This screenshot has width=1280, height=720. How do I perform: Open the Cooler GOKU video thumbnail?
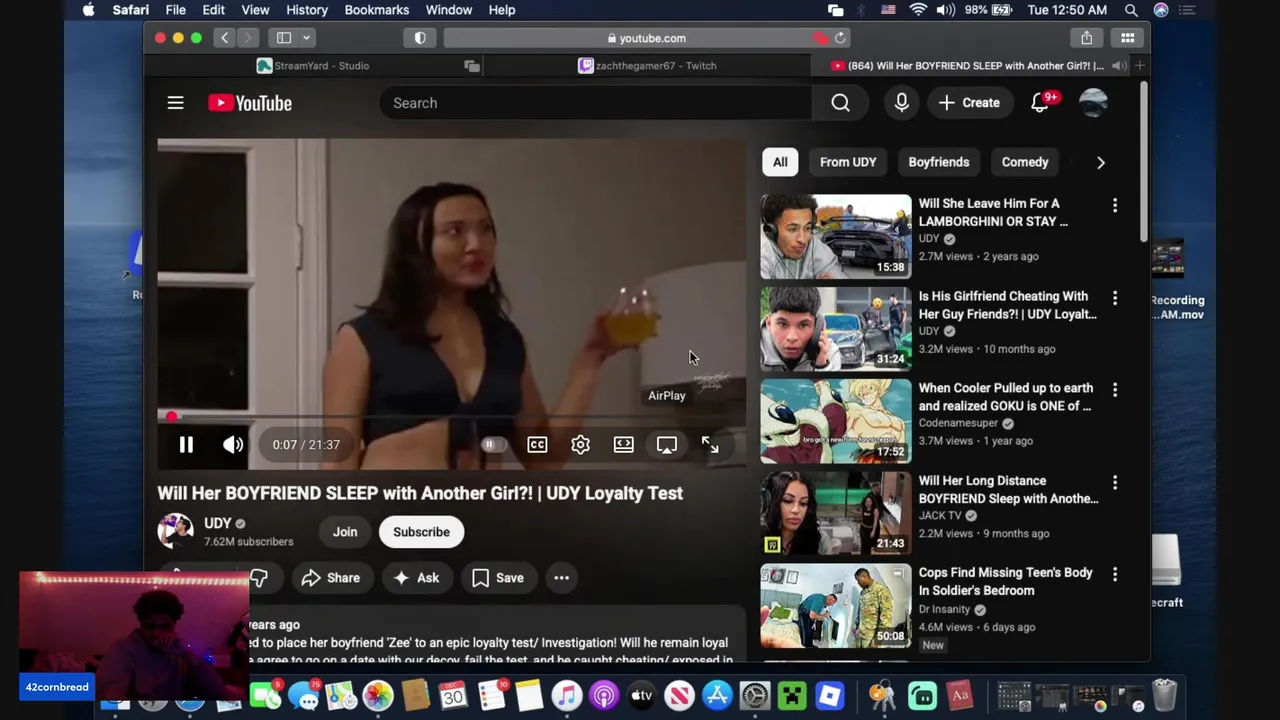point(836,421)
